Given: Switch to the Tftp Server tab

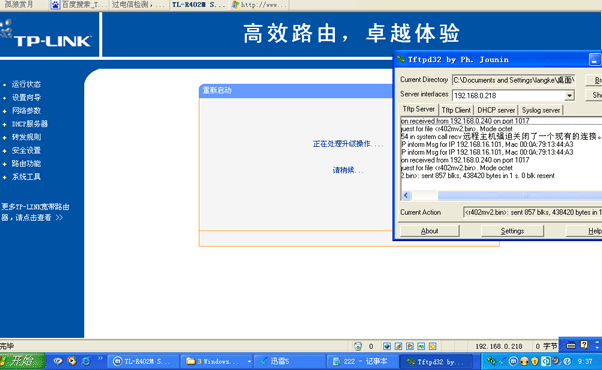Looking at the screenshot, I should [418, 109].
